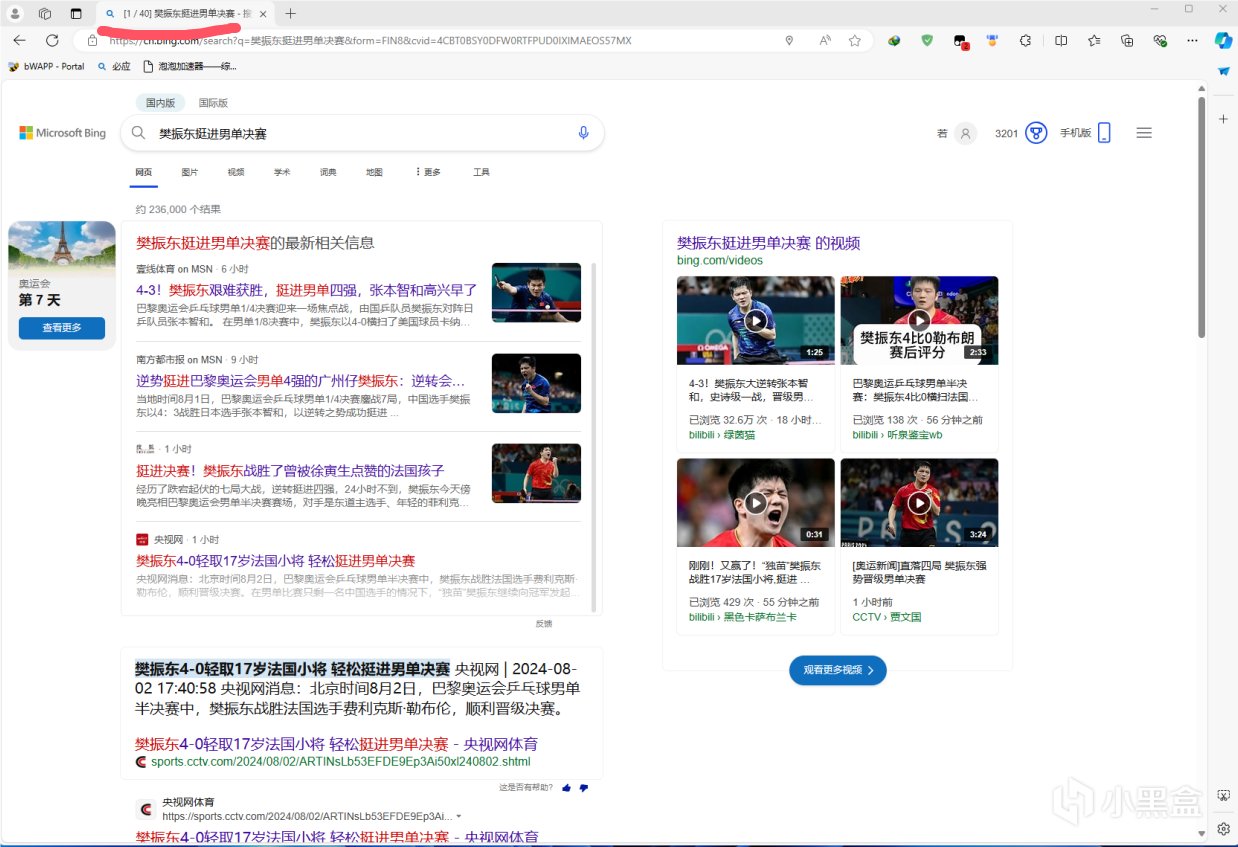Open the Bing hamburger menu
Screen dimensions: 1238x847
1144,133
